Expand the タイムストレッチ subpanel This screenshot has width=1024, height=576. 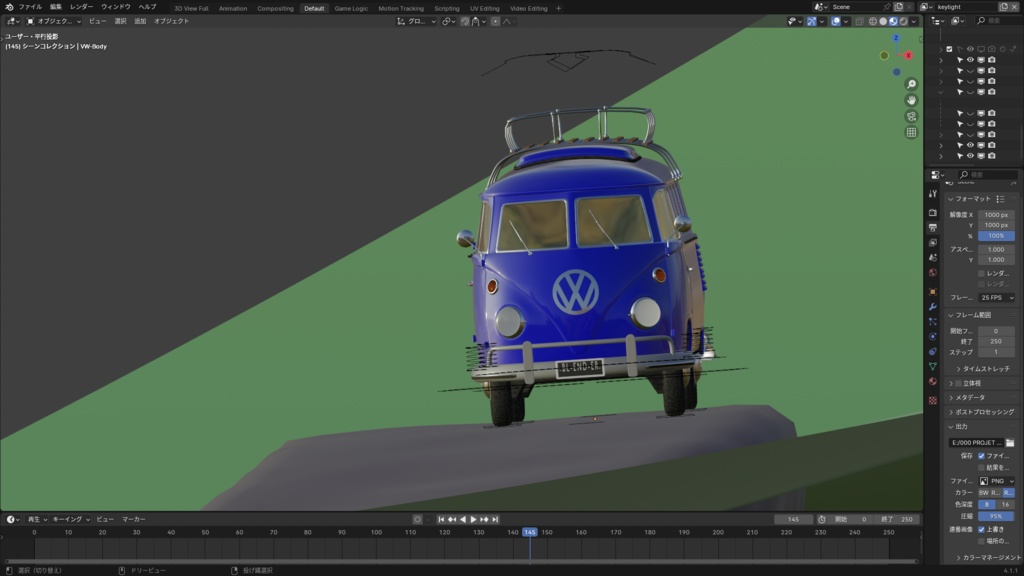[x=984, y=369]
